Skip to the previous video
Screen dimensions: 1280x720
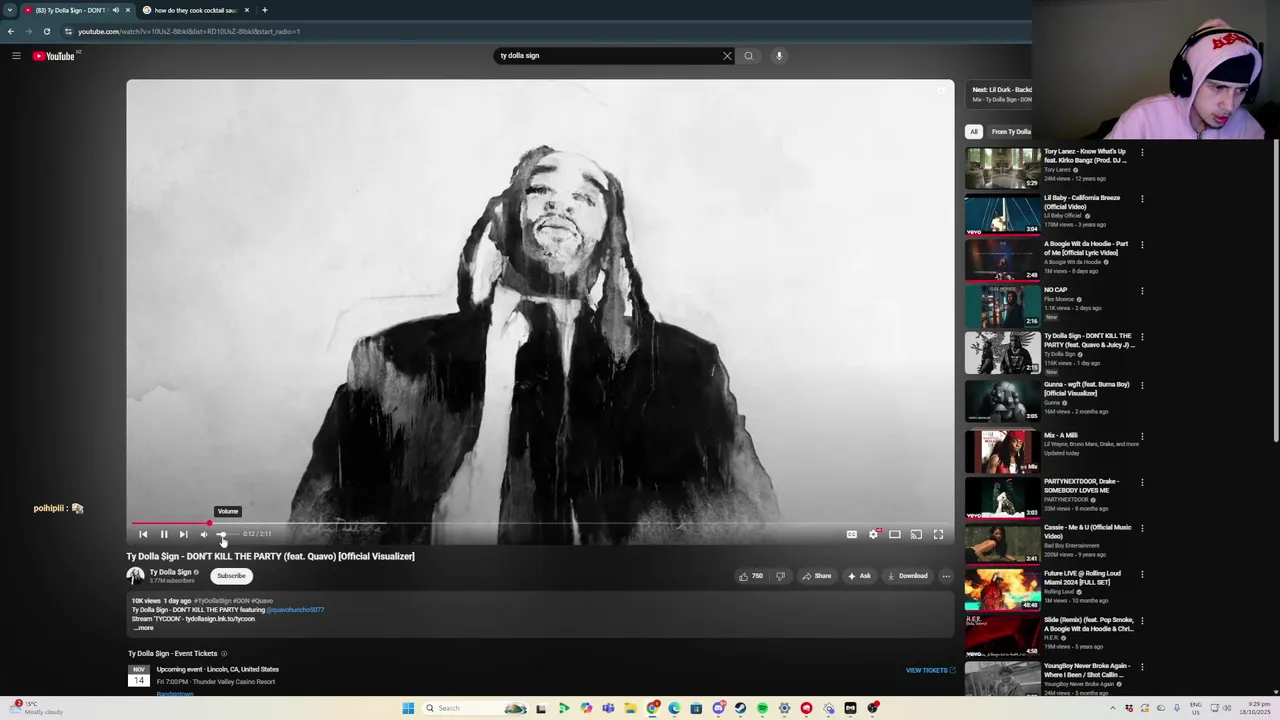[143, 534]
